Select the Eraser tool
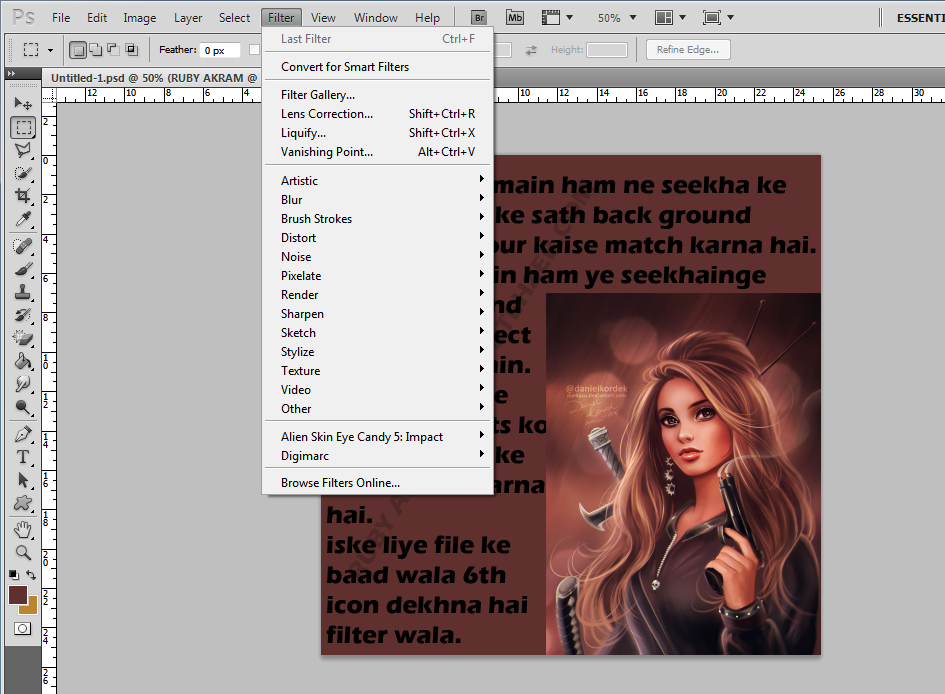945x694 pixels. 23,338
